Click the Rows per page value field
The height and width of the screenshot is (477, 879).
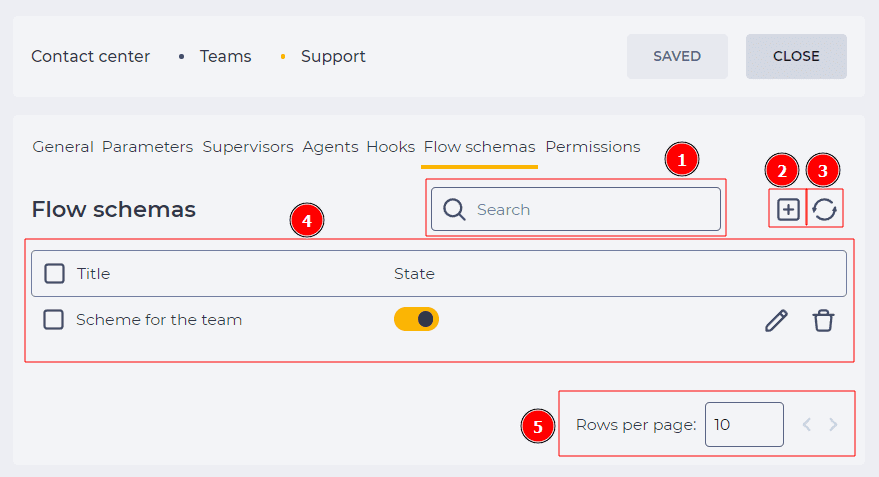(x=744, y=424)
